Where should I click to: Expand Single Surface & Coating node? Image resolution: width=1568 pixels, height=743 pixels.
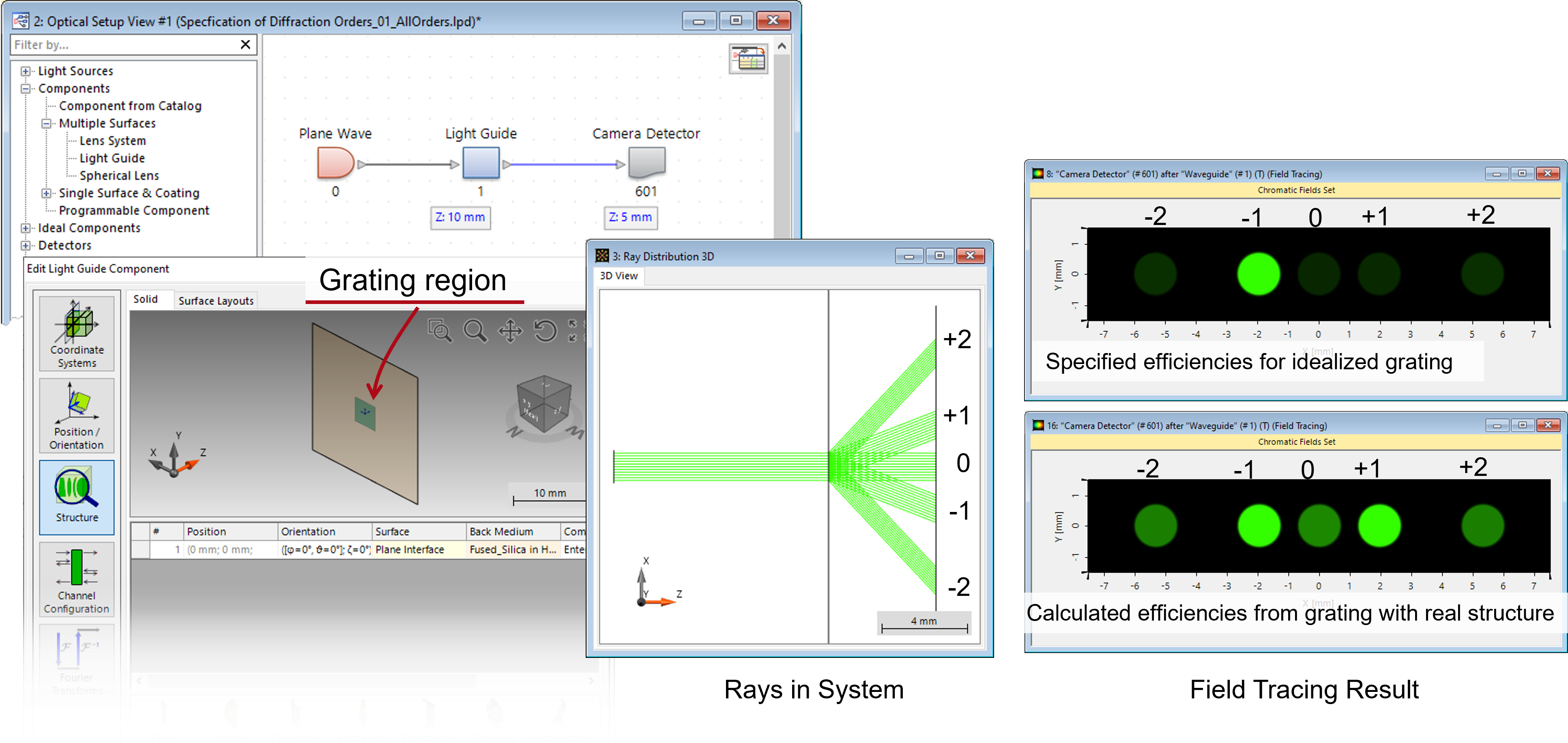point(46,193)
